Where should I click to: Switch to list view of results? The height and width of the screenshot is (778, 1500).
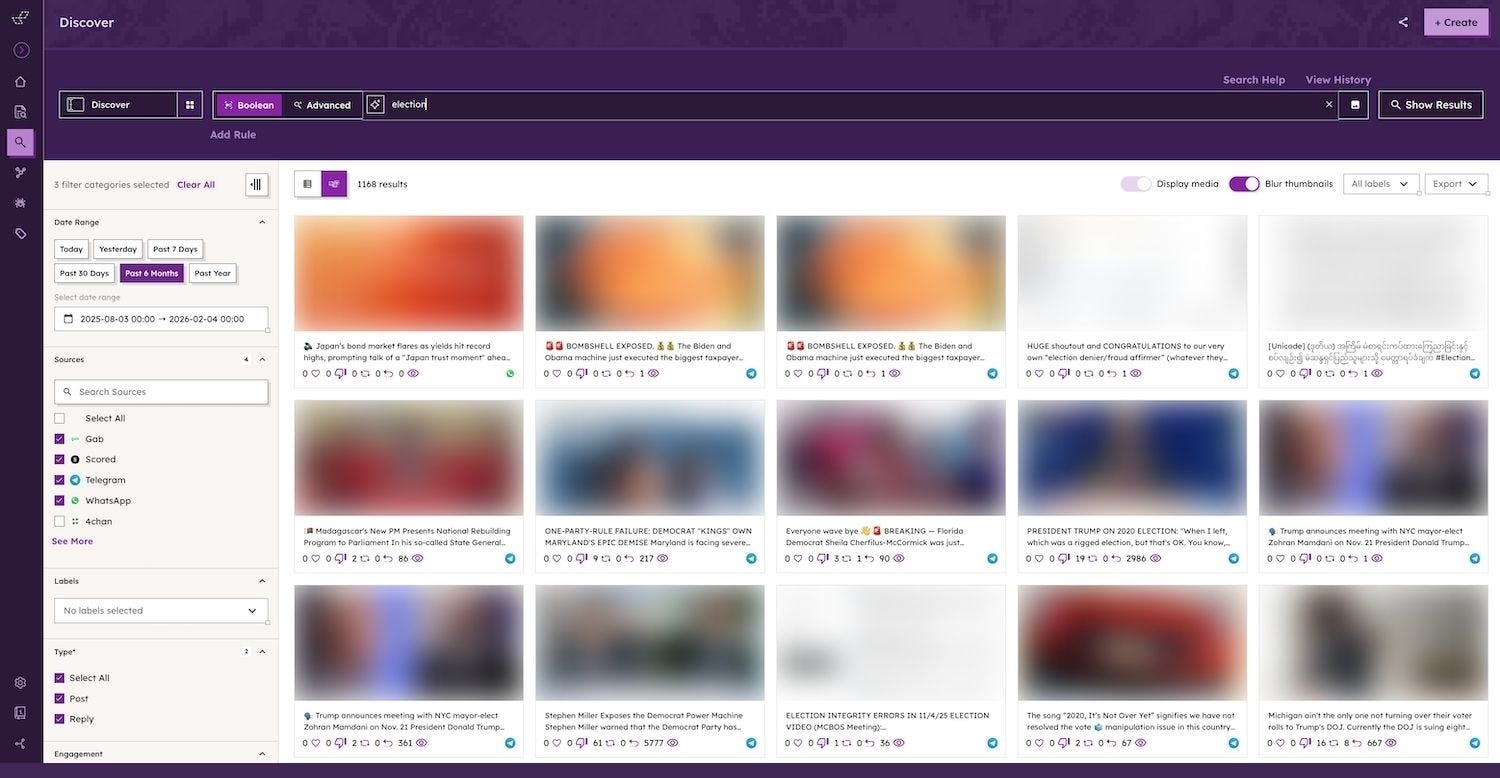[x=307, y=183]
